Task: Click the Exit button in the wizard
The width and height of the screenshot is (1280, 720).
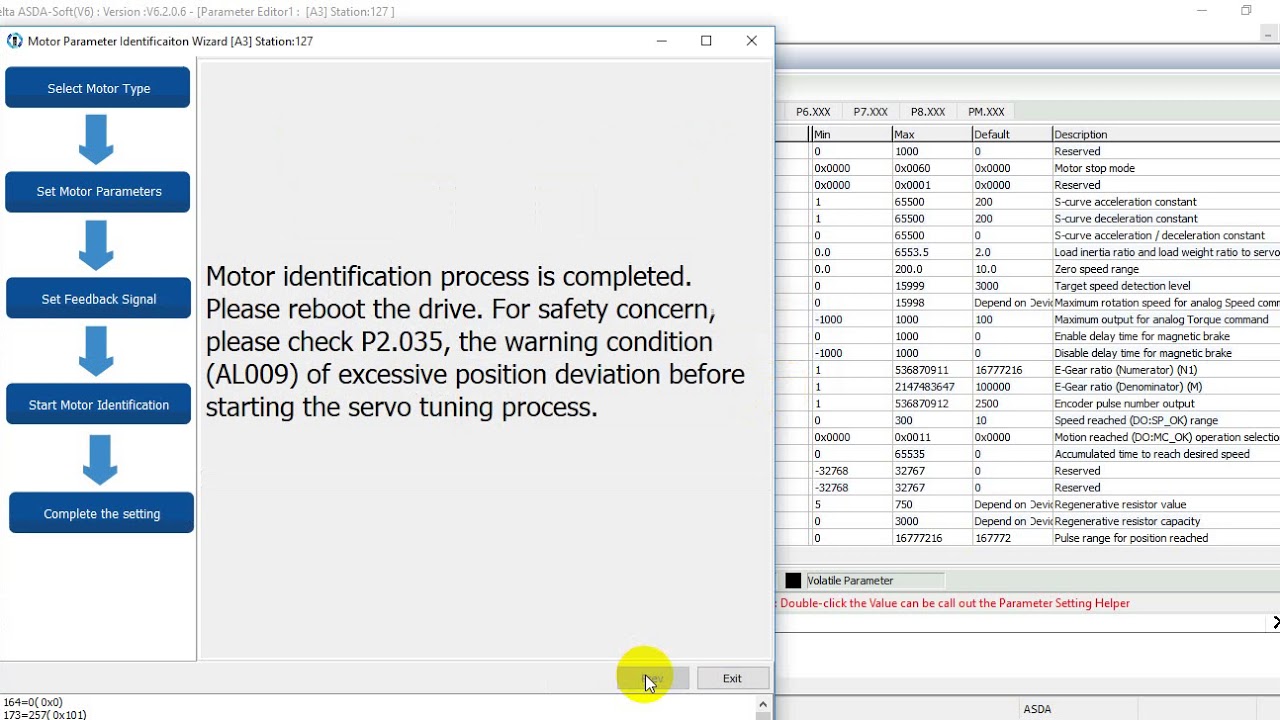Action: (732, 678)
